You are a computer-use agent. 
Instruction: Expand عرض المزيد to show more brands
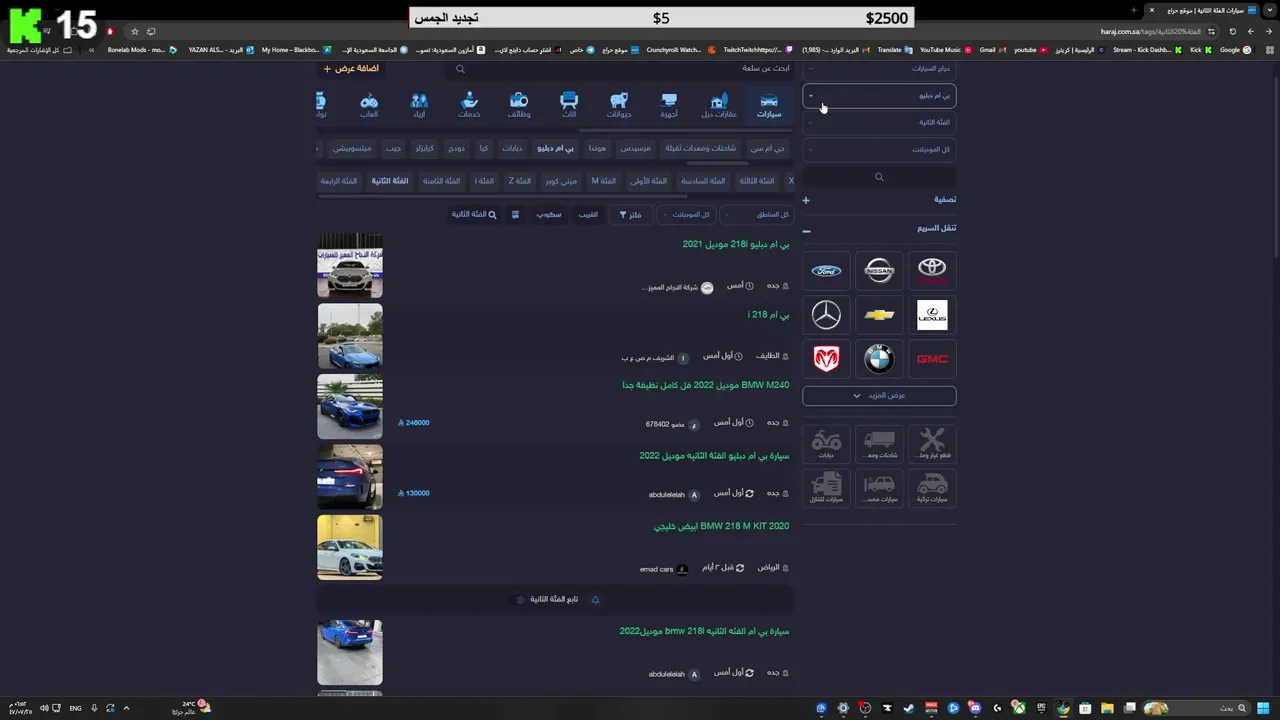[879, 395]
